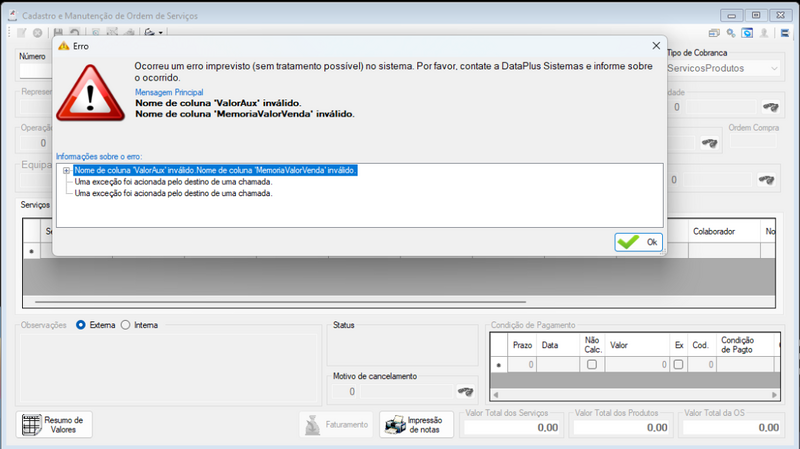The height and width of the screenshot is (449, 800).
Task: Click the Faturamento button
Action: [x=336, y=425]
